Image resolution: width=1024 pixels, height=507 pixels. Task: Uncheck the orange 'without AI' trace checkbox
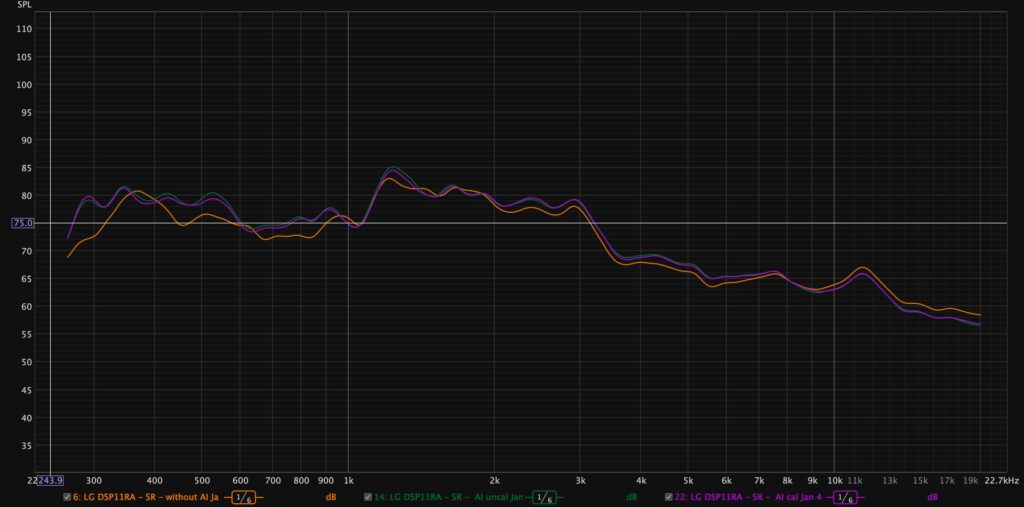click(x=67, y=497)
